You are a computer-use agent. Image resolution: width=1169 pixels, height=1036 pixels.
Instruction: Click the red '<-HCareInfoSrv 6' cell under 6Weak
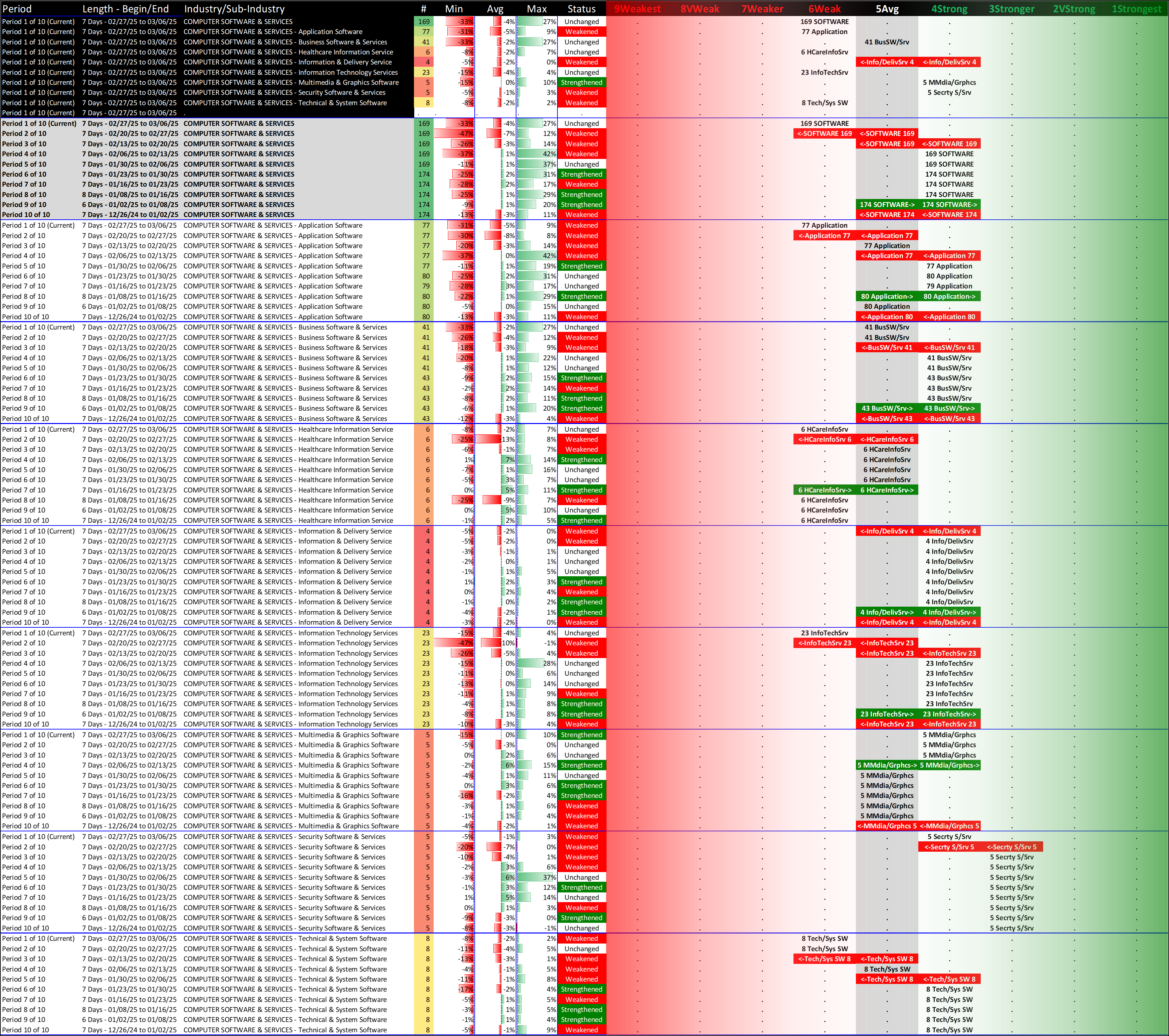824,439
